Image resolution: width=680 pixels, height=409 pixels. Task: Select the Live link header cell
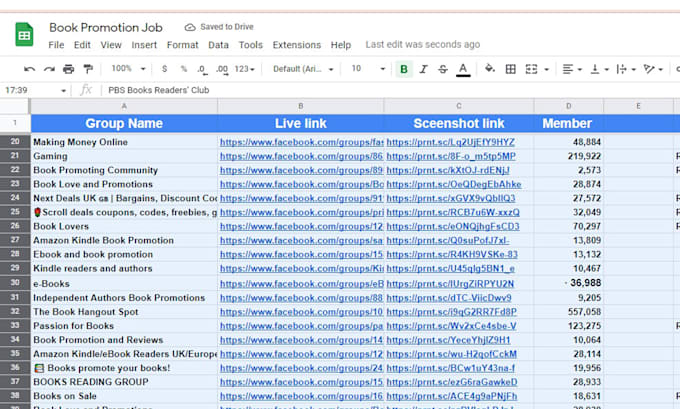(x=301, y=124)
